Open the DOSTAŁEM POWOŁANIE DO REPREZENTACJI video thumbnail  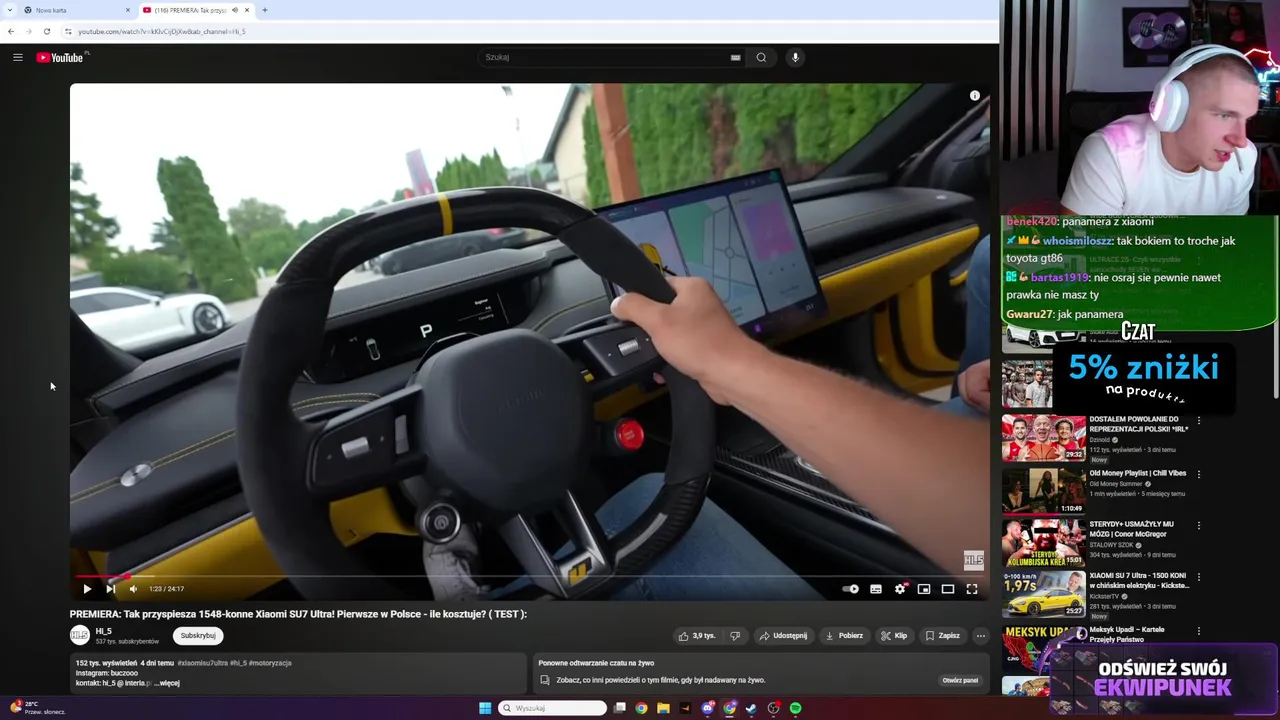click(x=1044, y=438)
